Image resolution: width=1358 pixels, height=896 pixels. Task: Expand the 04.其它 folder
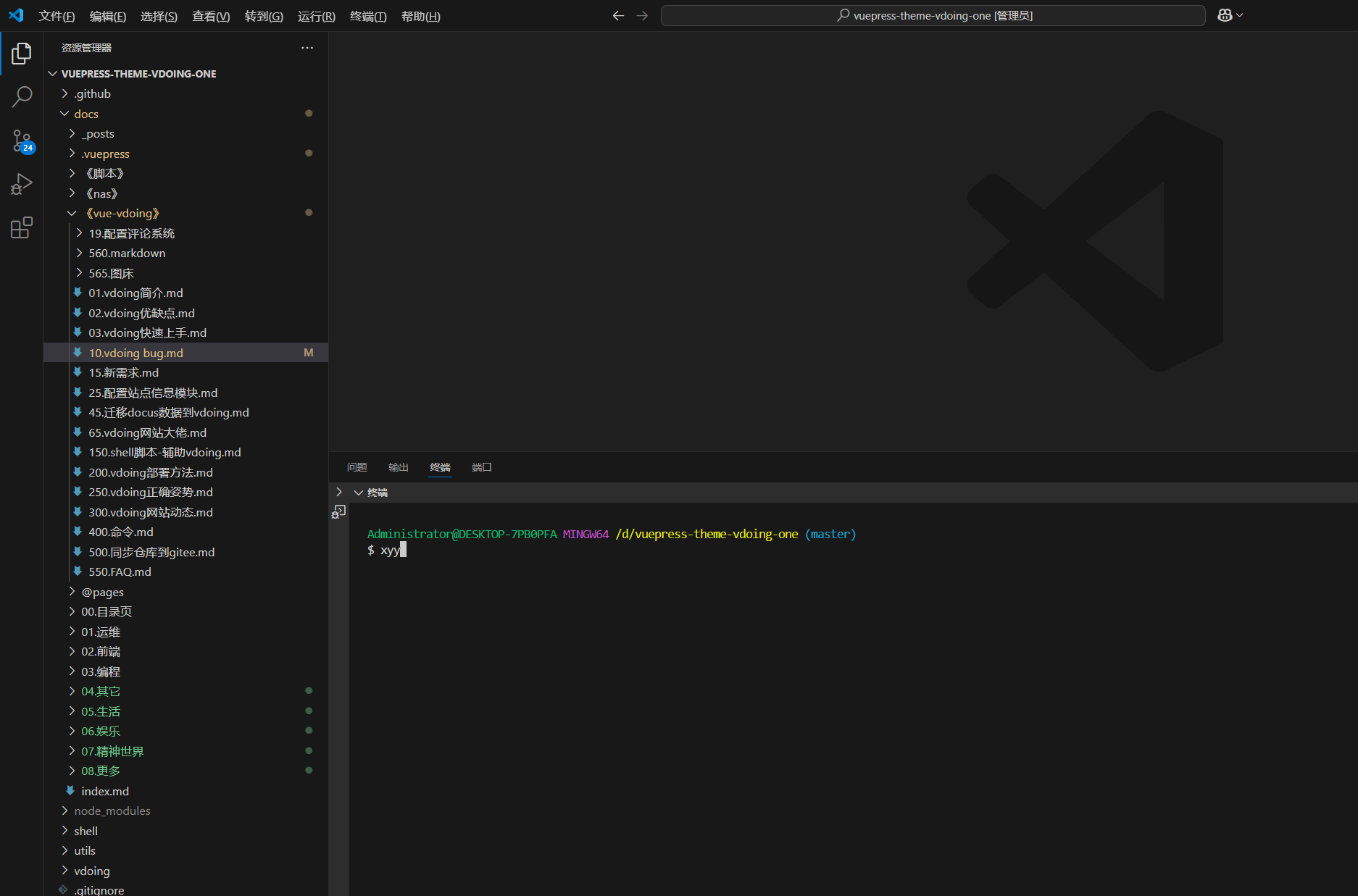pyautogui.click(x=186, y=691)
